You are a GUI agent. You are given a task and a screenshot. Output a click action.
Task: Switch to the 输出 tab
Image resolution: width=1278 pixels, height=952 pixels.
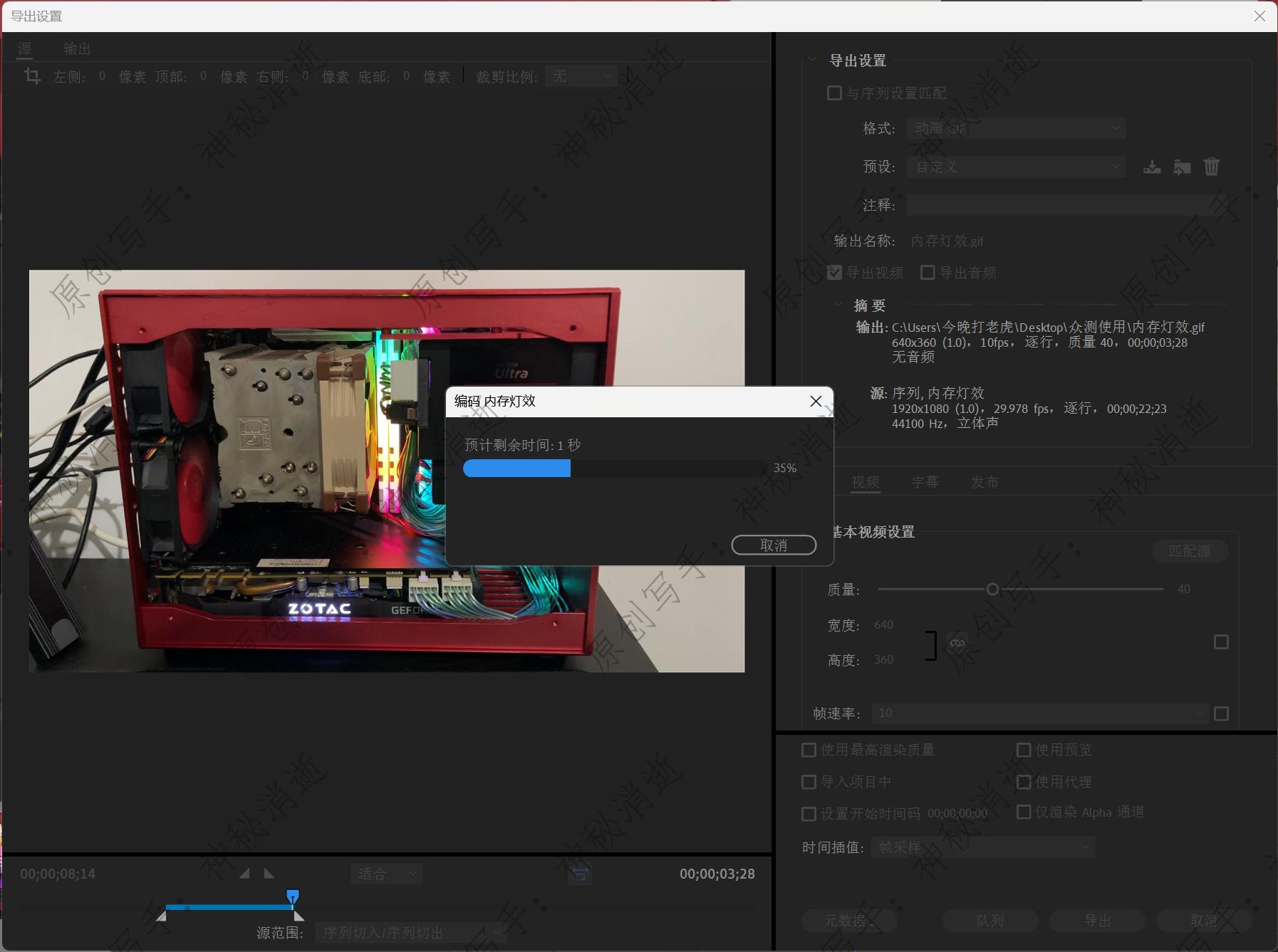click(77, 48)
